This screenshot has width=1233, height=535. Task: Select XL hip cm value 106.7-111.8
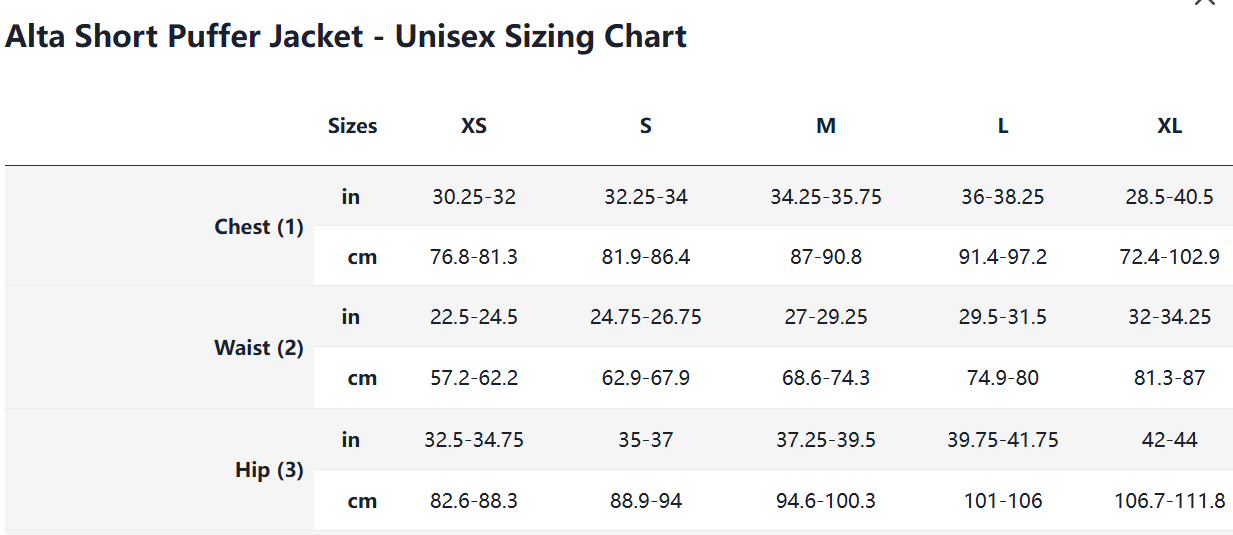click(1170, 501)
